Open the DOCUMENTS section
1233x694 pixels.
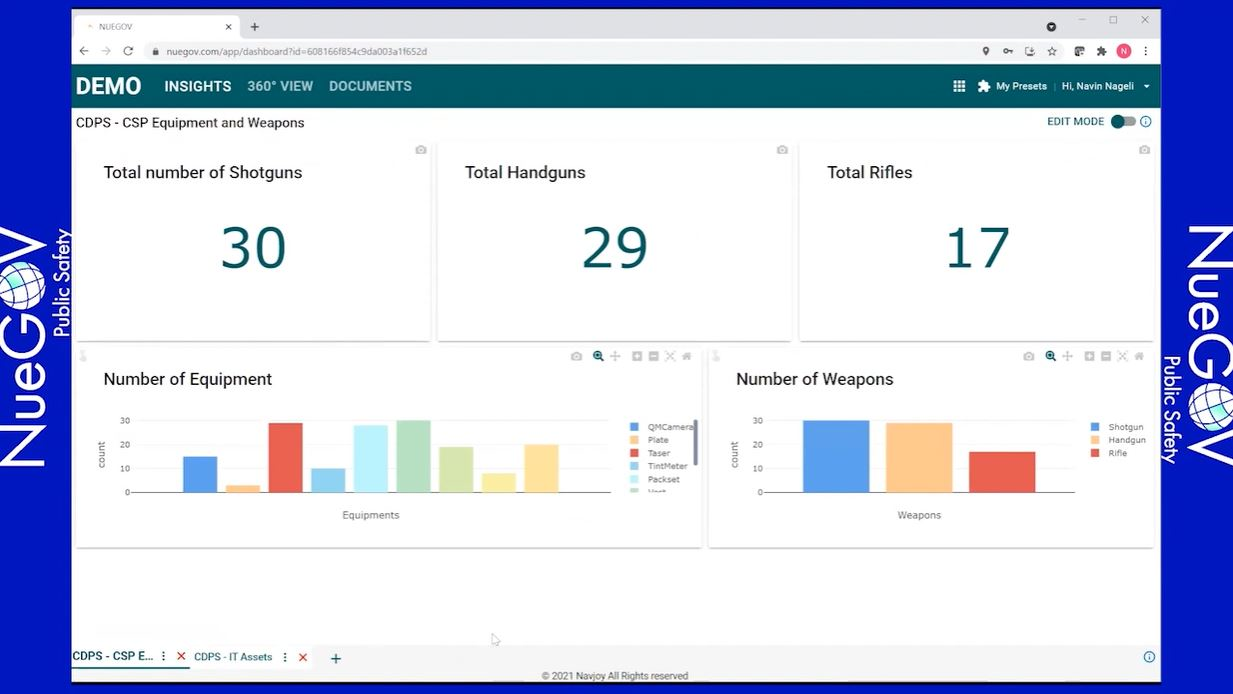370,87
